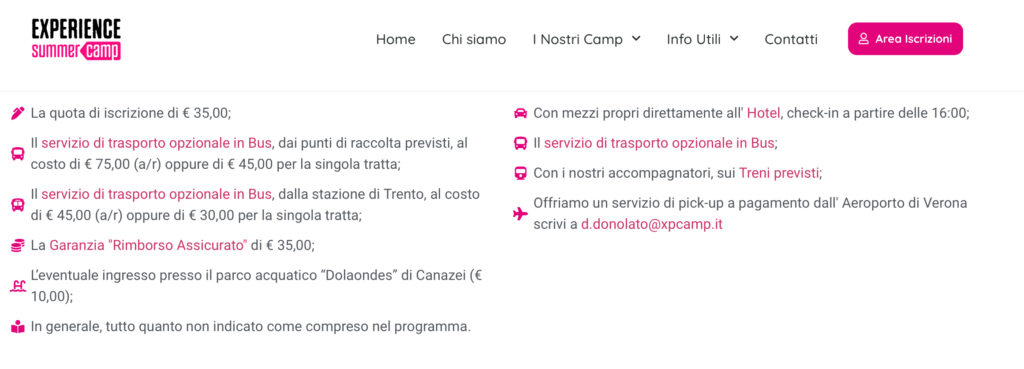Click the car icon next to Con mezzi propri
Viewport: 1024px width, 369px height.
pyautogui.click(x=520, y=113)
